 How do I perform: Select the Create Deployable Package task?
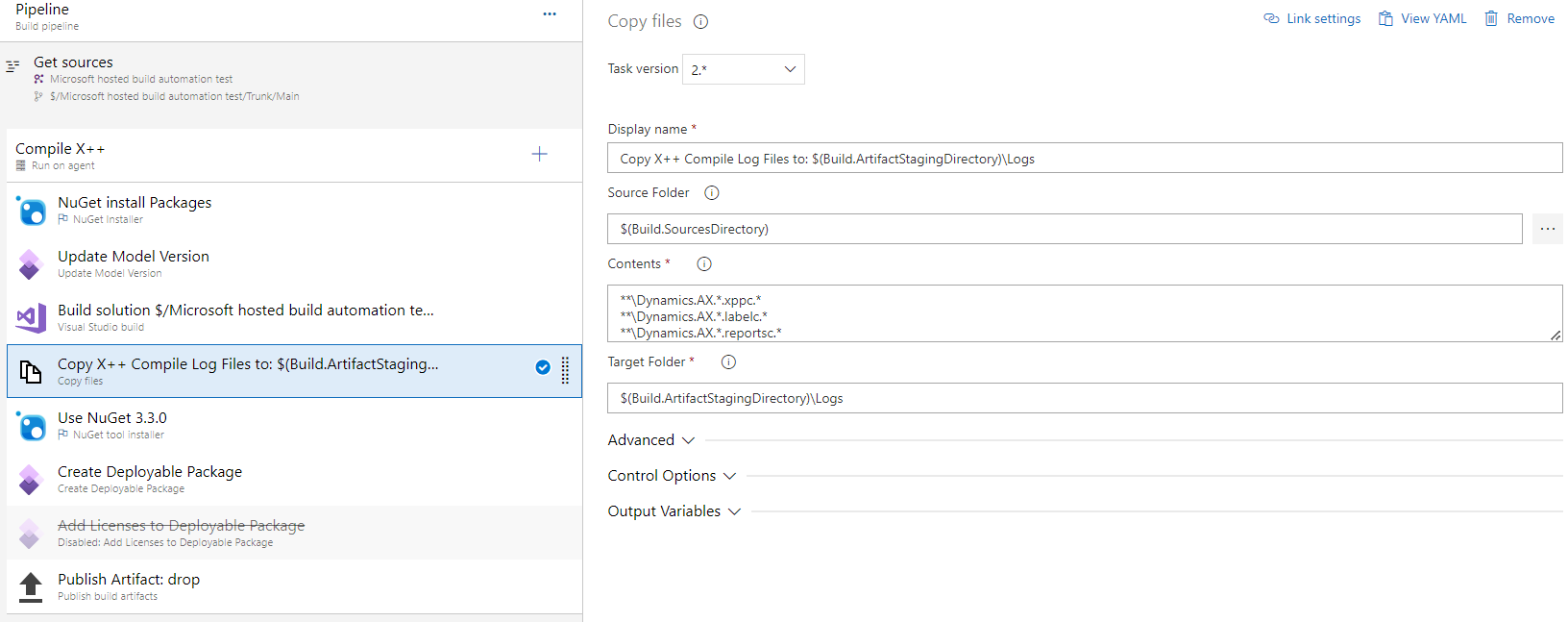click(294, 480)
